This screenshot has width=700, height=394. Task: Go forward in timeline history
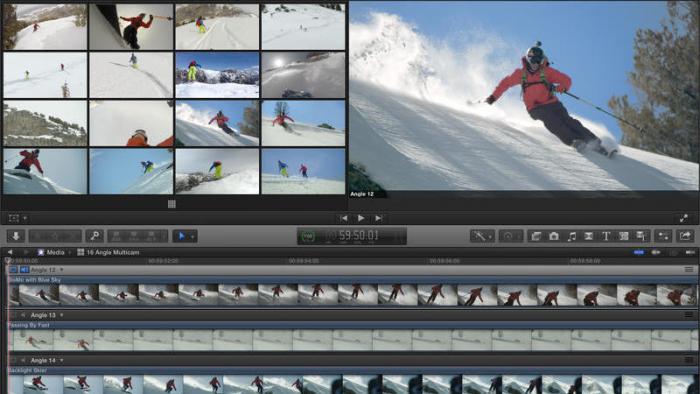(x=25, y=252)
